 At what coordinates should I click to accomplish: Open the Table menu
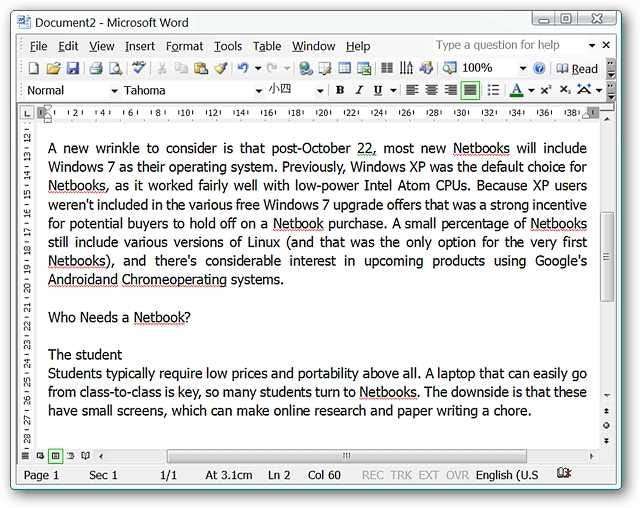[267, 46]
